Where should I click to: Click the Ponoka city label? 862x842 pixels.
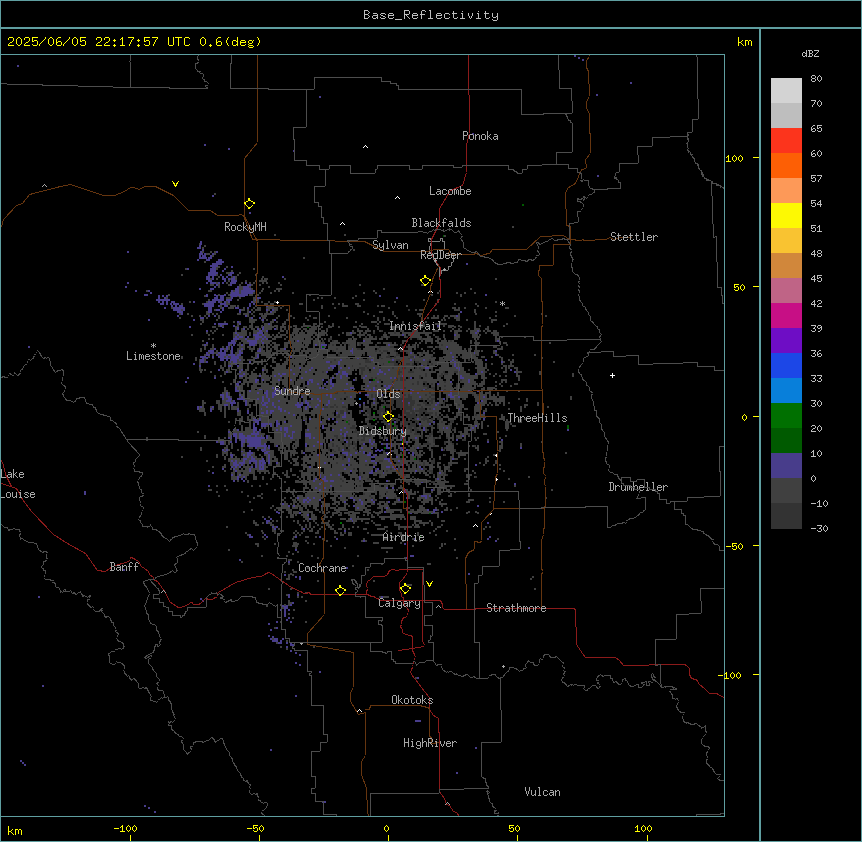[480, 136]
